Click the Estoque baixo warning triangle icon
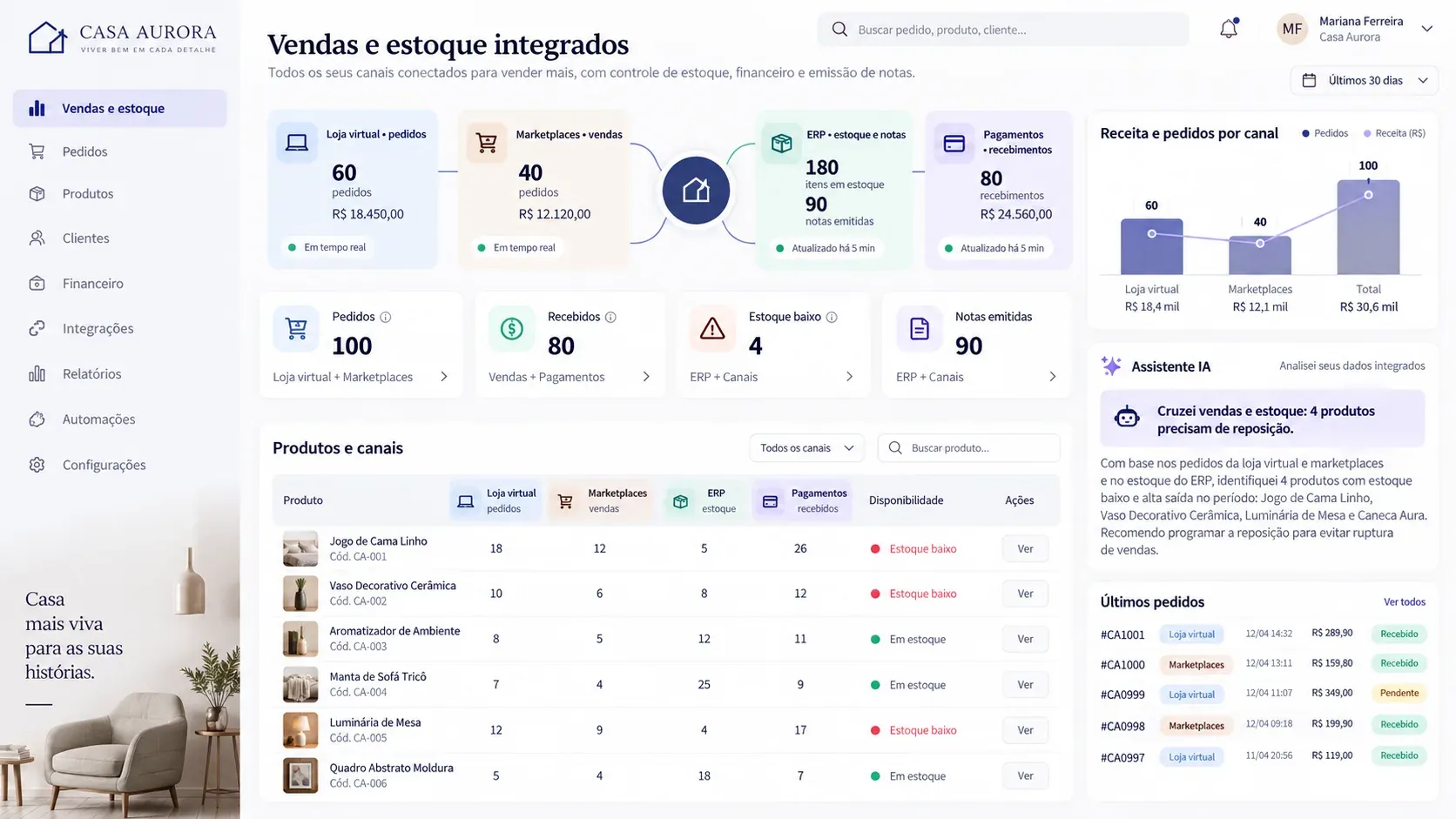 coord(712,328)
